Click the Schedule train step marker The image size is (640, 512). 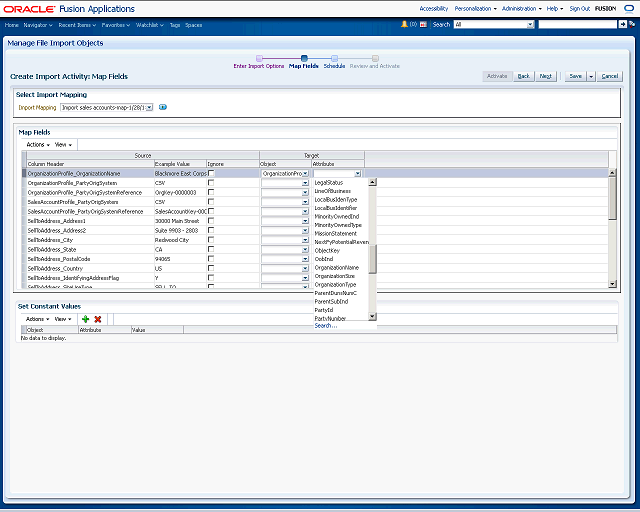pyautogui.click(x=334, y=58)
